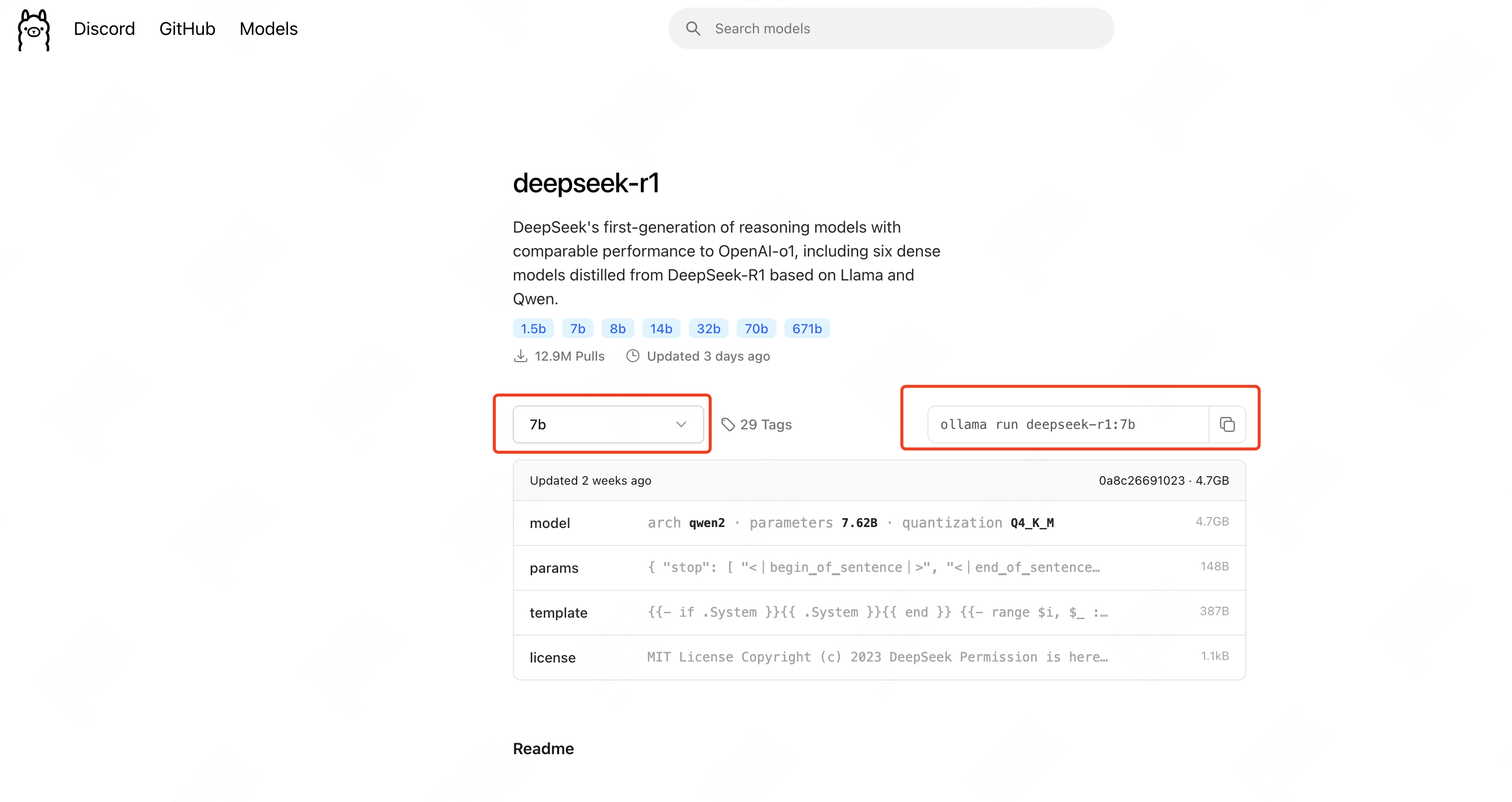1512x802 pixels.
Task: Select the 1.5b size tag
Action: tap(533, 329)
